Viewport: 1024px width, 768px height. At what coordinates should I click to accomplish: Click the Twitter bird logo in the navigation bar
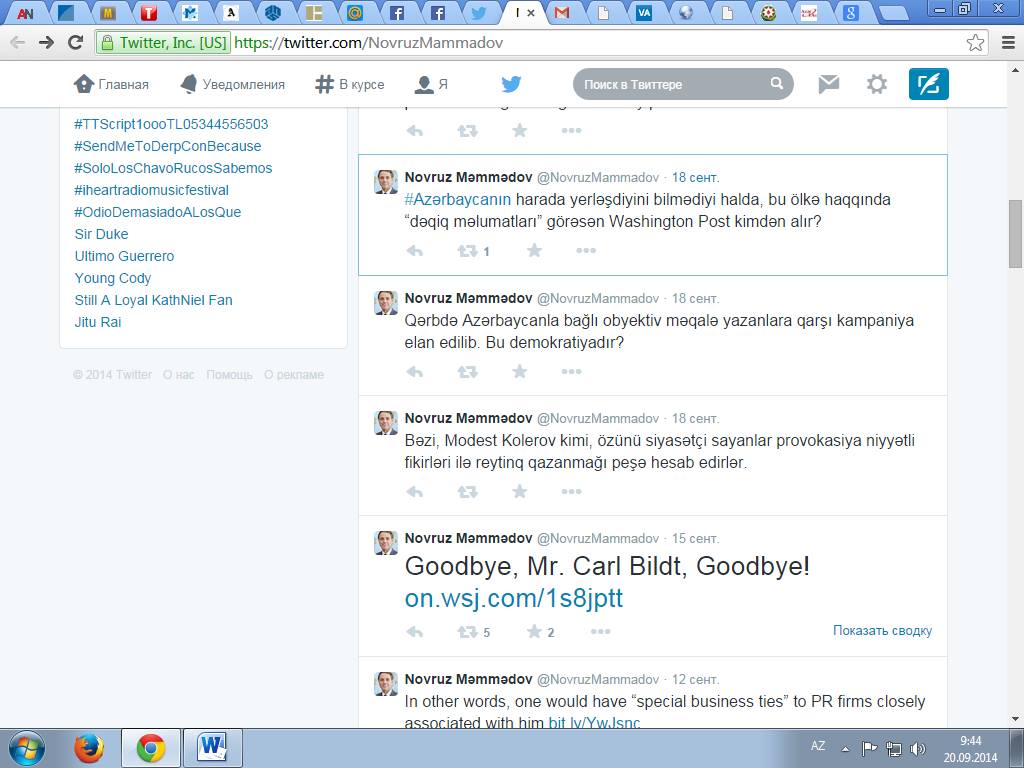pos(511,84)
